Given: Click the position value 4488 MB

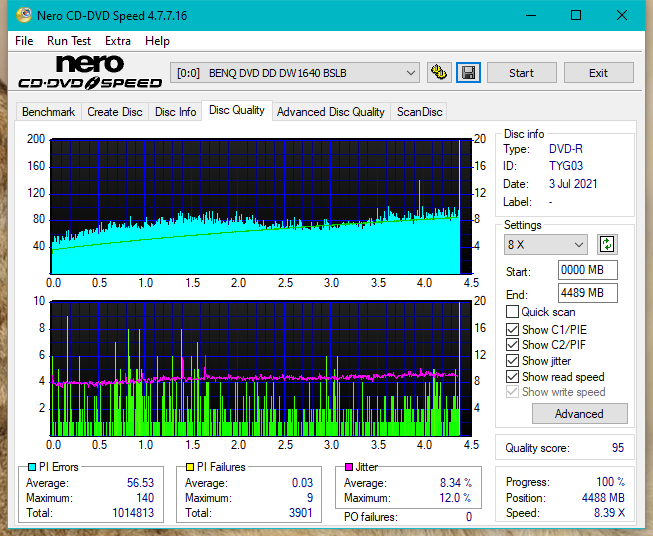Looking at the screenshot, I should 603,498.
